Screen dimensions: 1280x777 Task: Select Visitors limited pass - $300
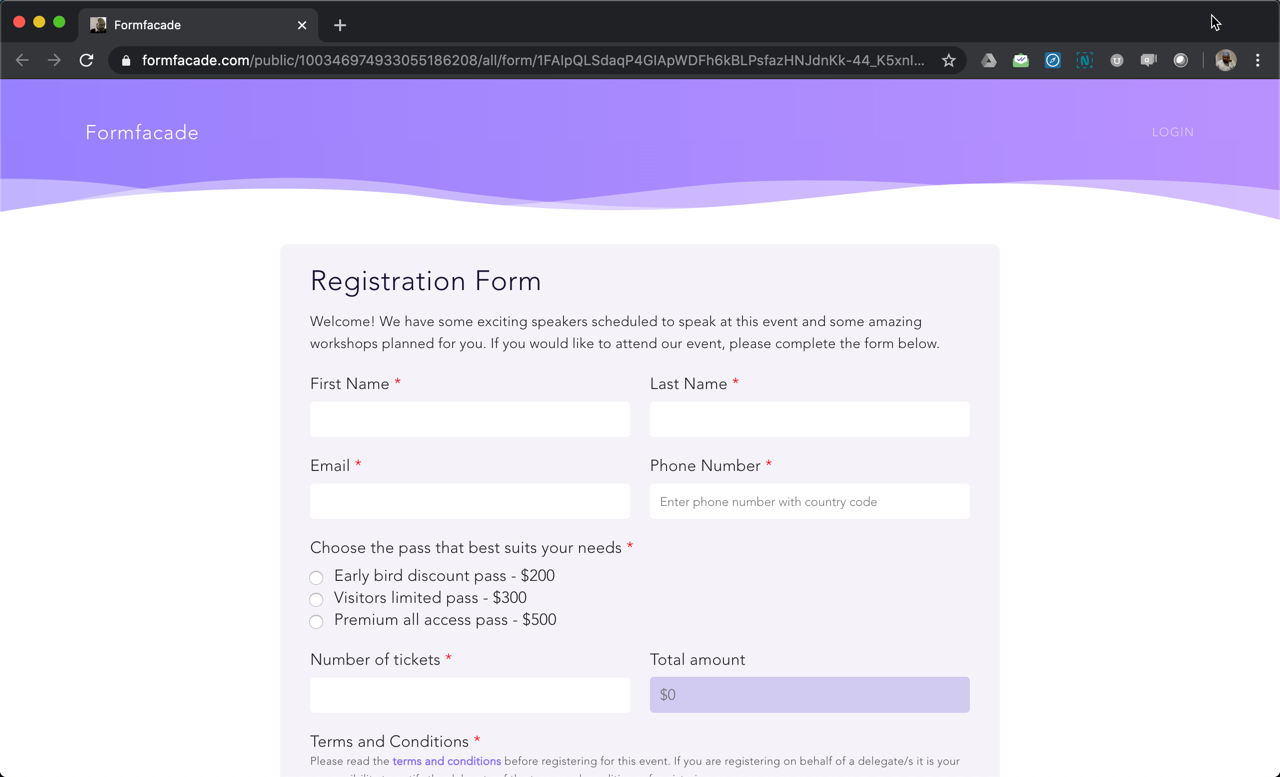[316, 599]
